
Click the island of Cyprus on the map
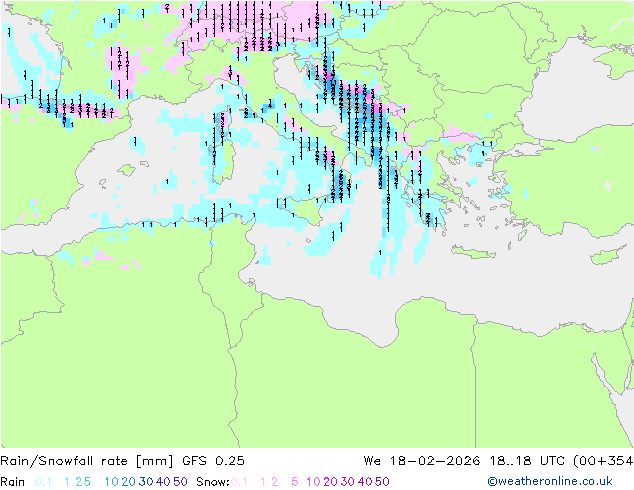pos(609,256)
